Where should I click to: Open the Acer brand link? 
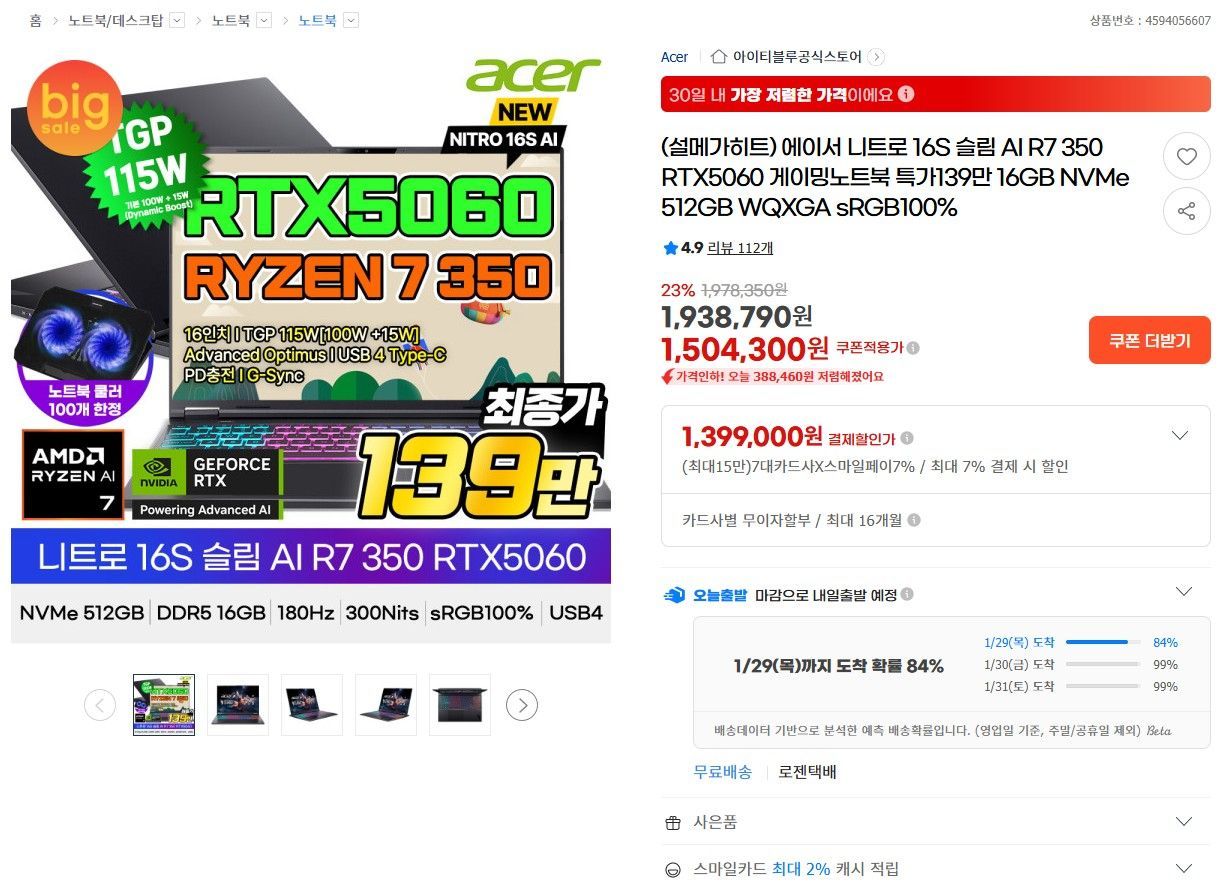click(x=674, y=57)
